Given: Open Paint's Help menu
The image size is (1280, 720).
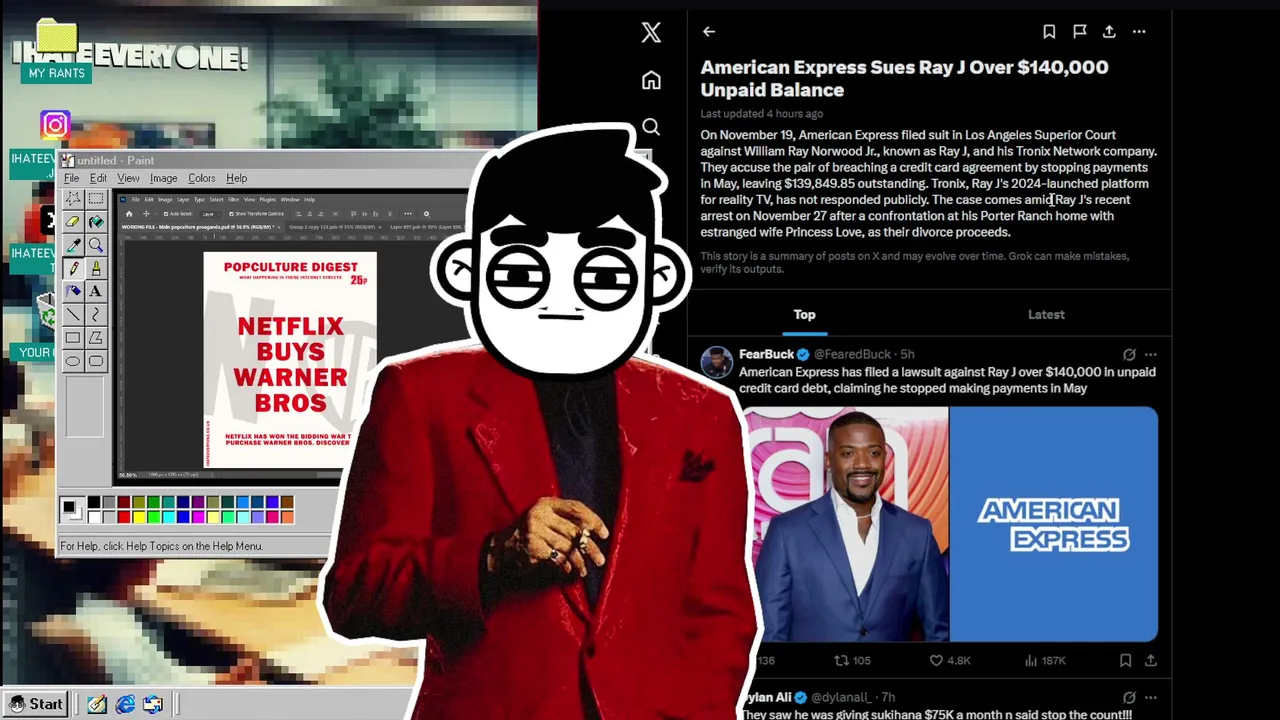Looking at the screenshot, I should coord(236,178).
